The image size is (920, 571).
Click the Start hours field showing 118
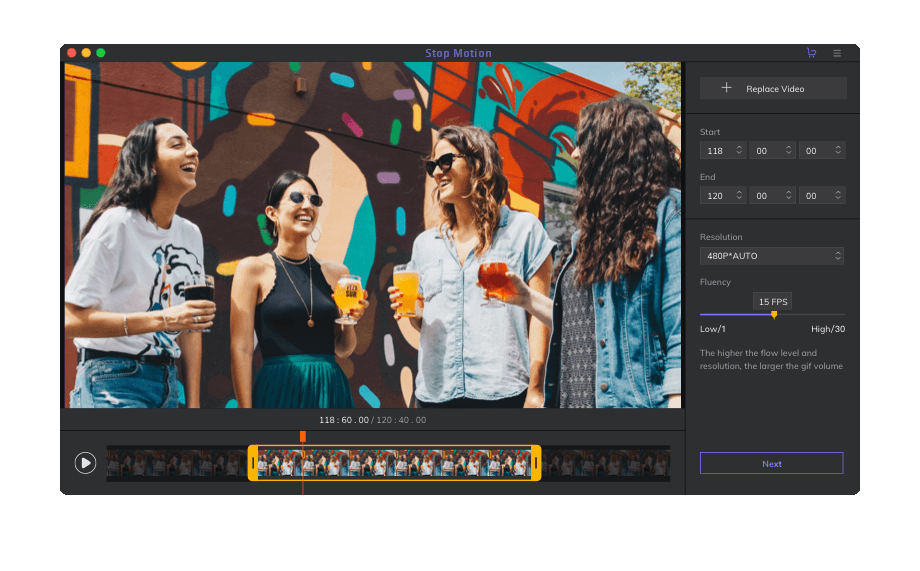click(x=716, y=150)
